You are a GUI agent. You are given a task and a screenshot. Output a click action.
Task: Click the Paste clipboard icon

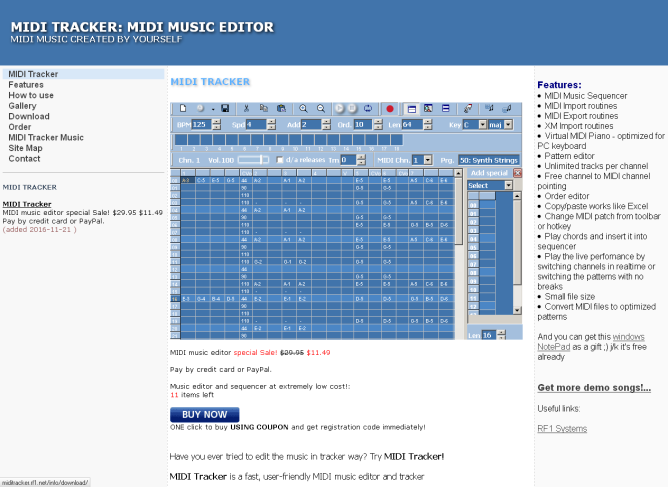(x=281, y=109)
